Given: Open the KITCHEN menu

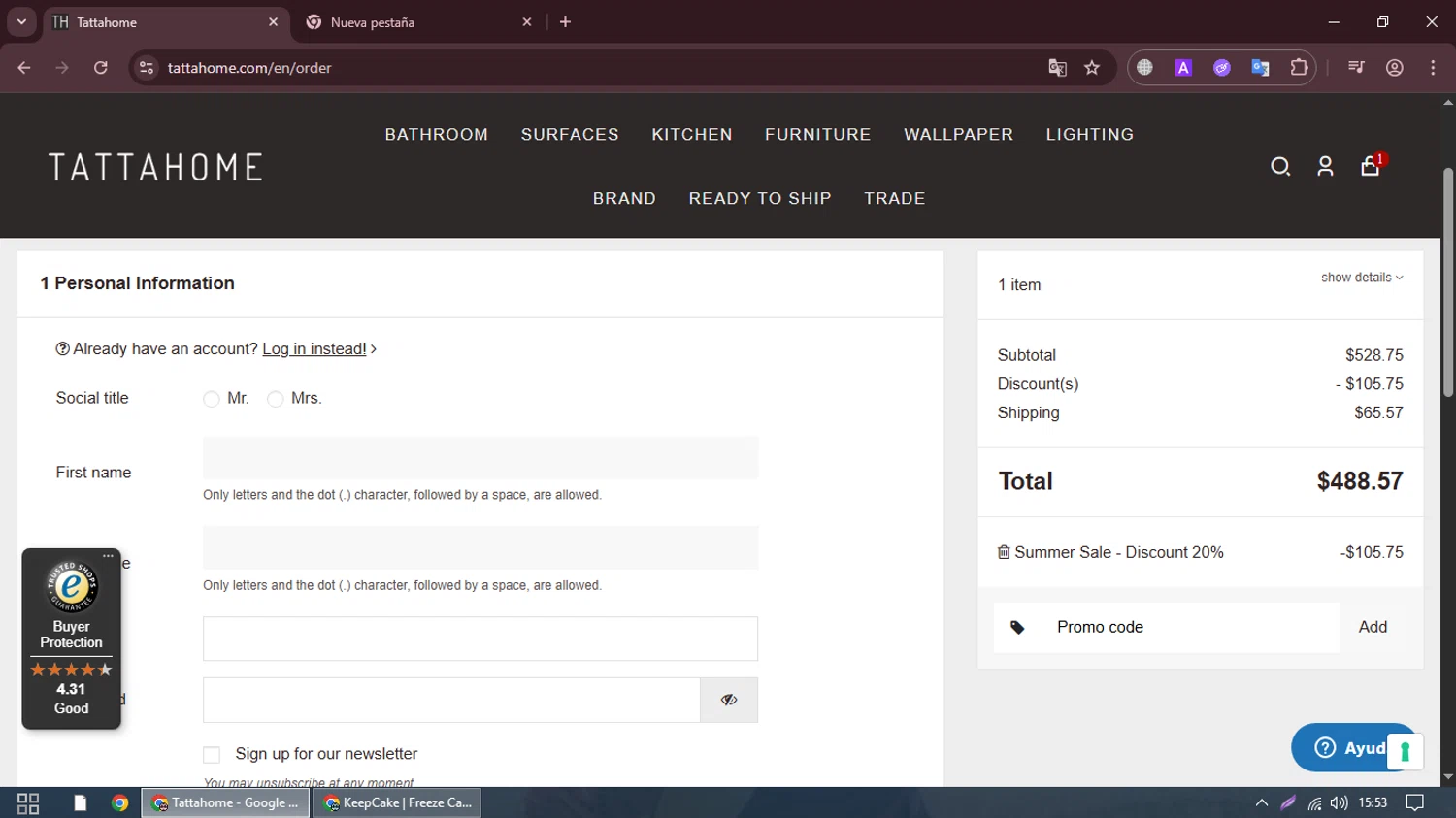Looking at the screenshot, I should pyautogui.click(x=692, y=135).
